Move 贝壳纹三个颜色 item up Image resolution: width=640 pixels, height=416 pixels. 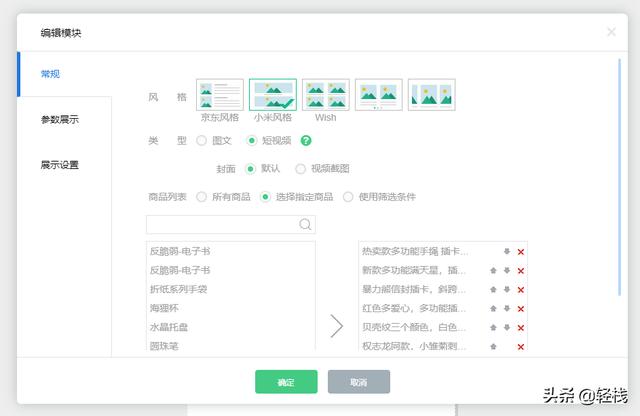[x=493, y=327]
